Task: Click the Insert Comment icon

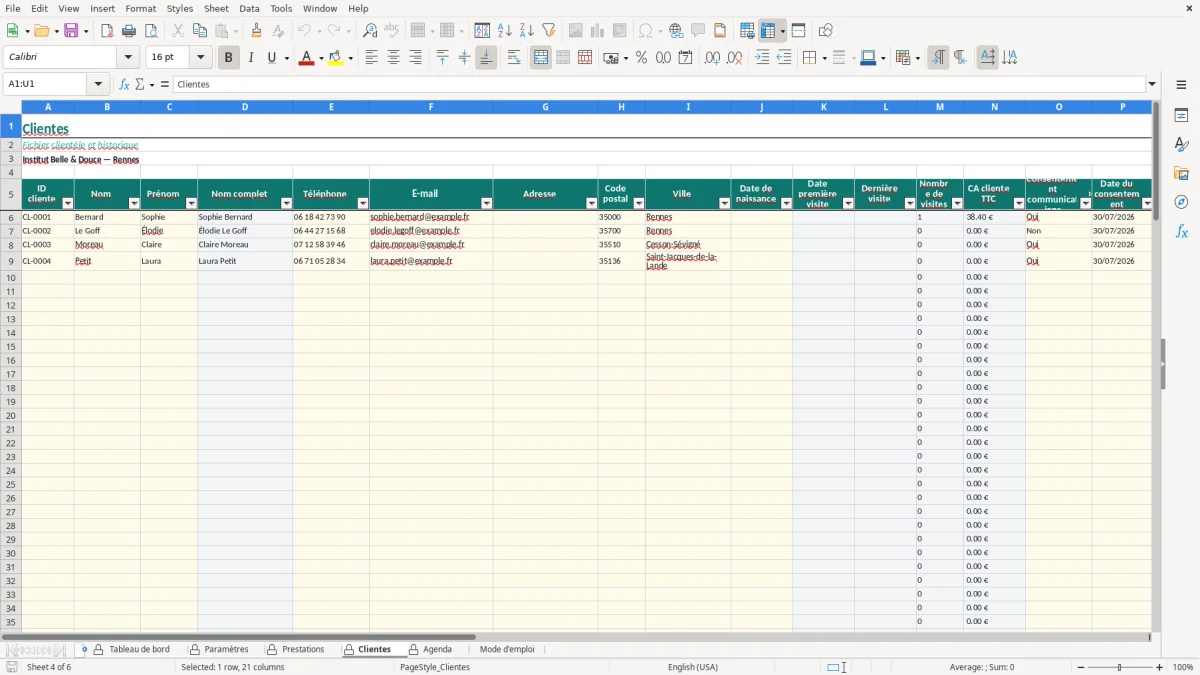Action: [x=698, y=31]
